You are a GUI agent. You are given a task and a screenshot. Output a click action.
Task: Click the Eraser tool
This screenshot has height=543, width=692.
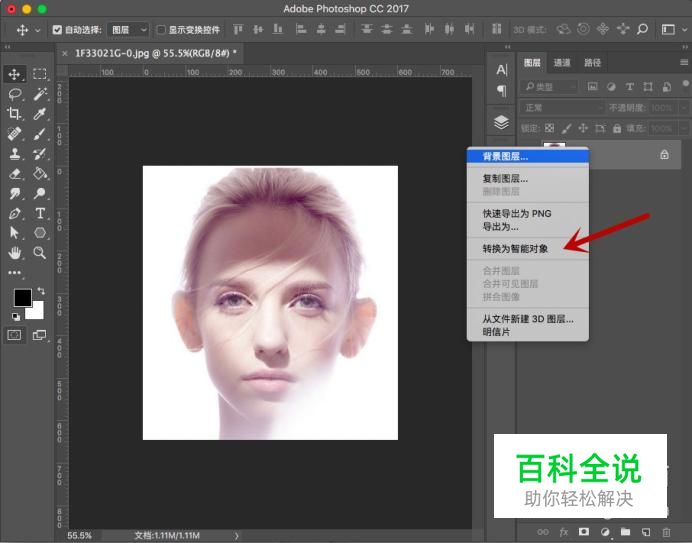[15, 173]
